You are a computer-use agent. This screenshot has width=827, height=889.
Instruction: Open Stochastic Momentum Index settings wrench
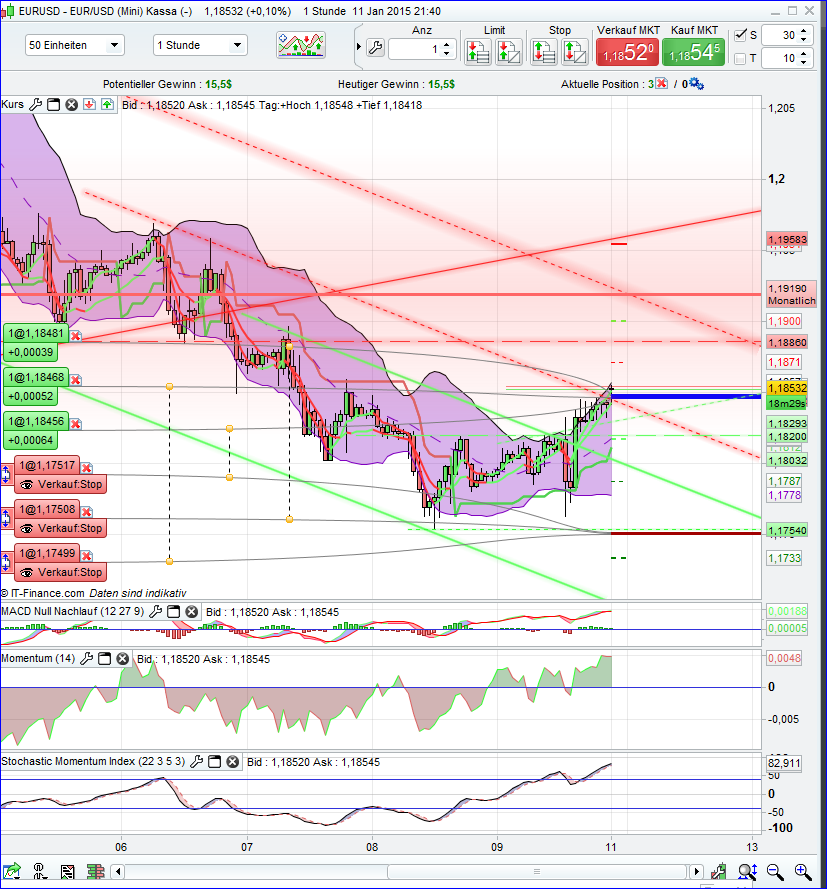pyautogui.click(x=197, y=762)
